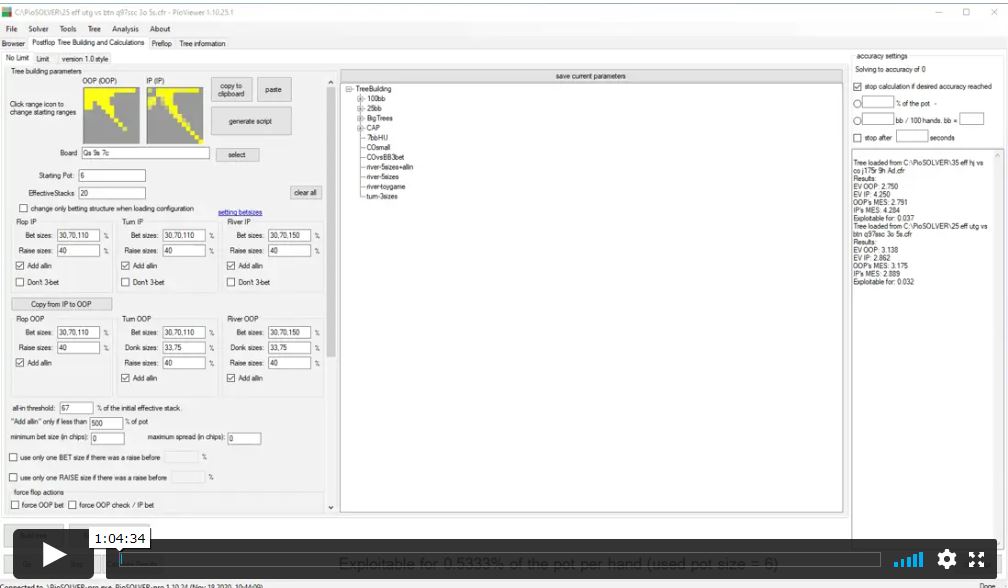The image size is (1008, 588).
Task: Click the PioViewer app icon in title bar
Action: pos(7,12)
